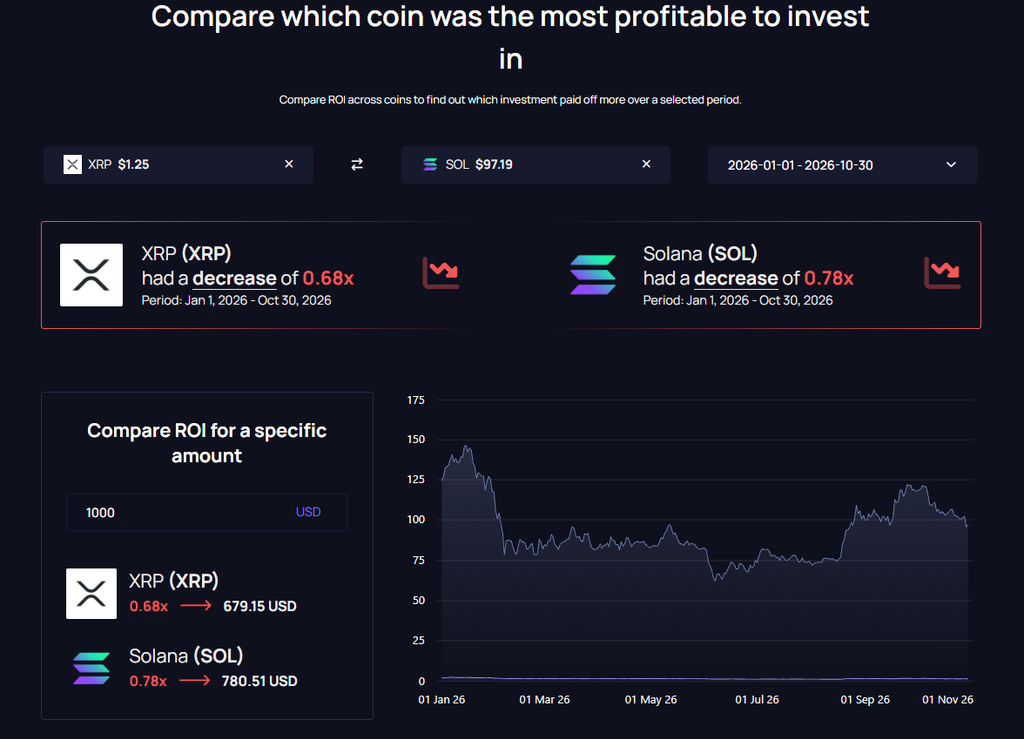
Task: Click the 100 y-axis label
Action: pos(416,520)
